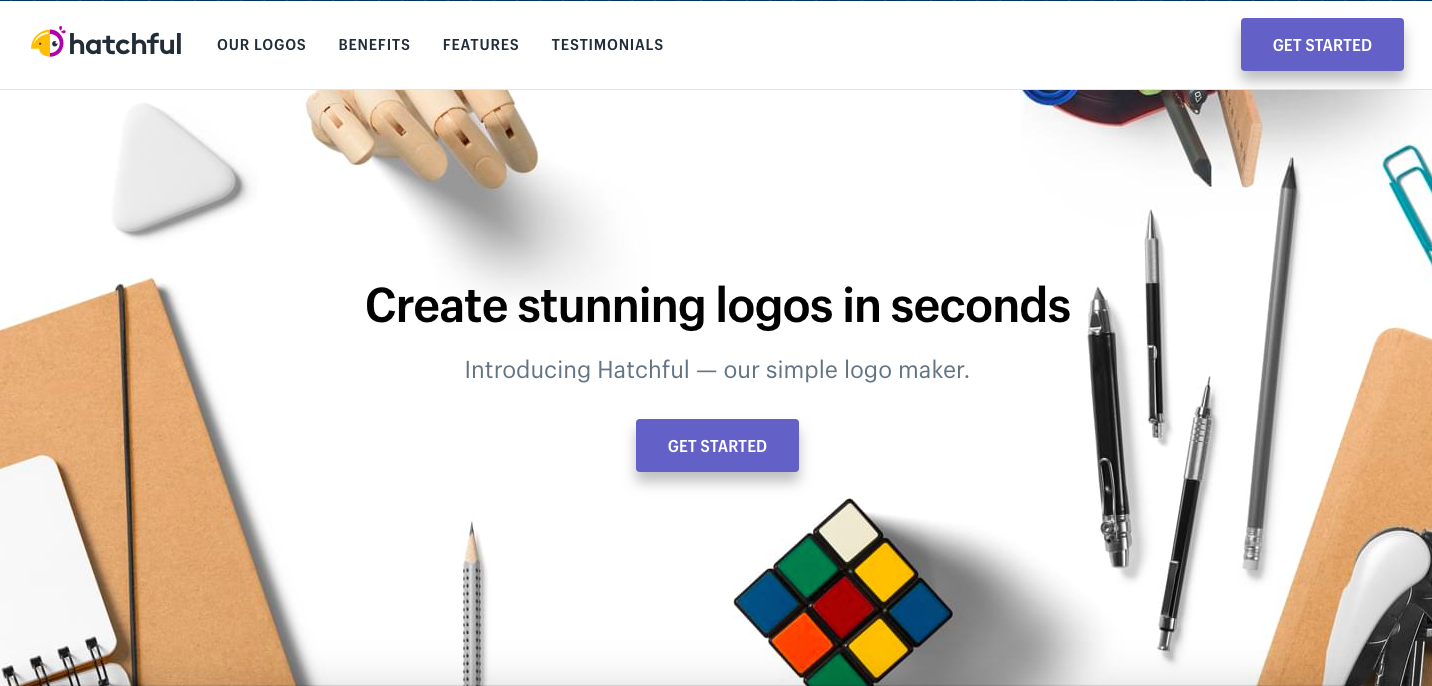Click the Introducing Hatchful subheading text
This screenshot has width=1432, height=686.
(x=717, y=370)
